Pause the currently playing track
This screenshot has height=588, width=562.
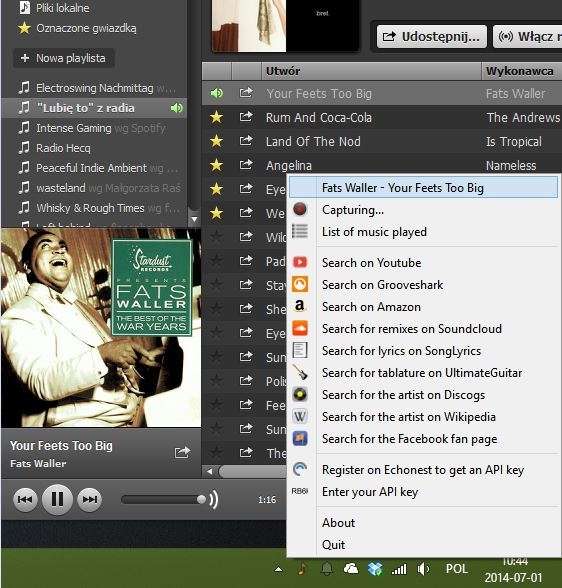(57, 499)
